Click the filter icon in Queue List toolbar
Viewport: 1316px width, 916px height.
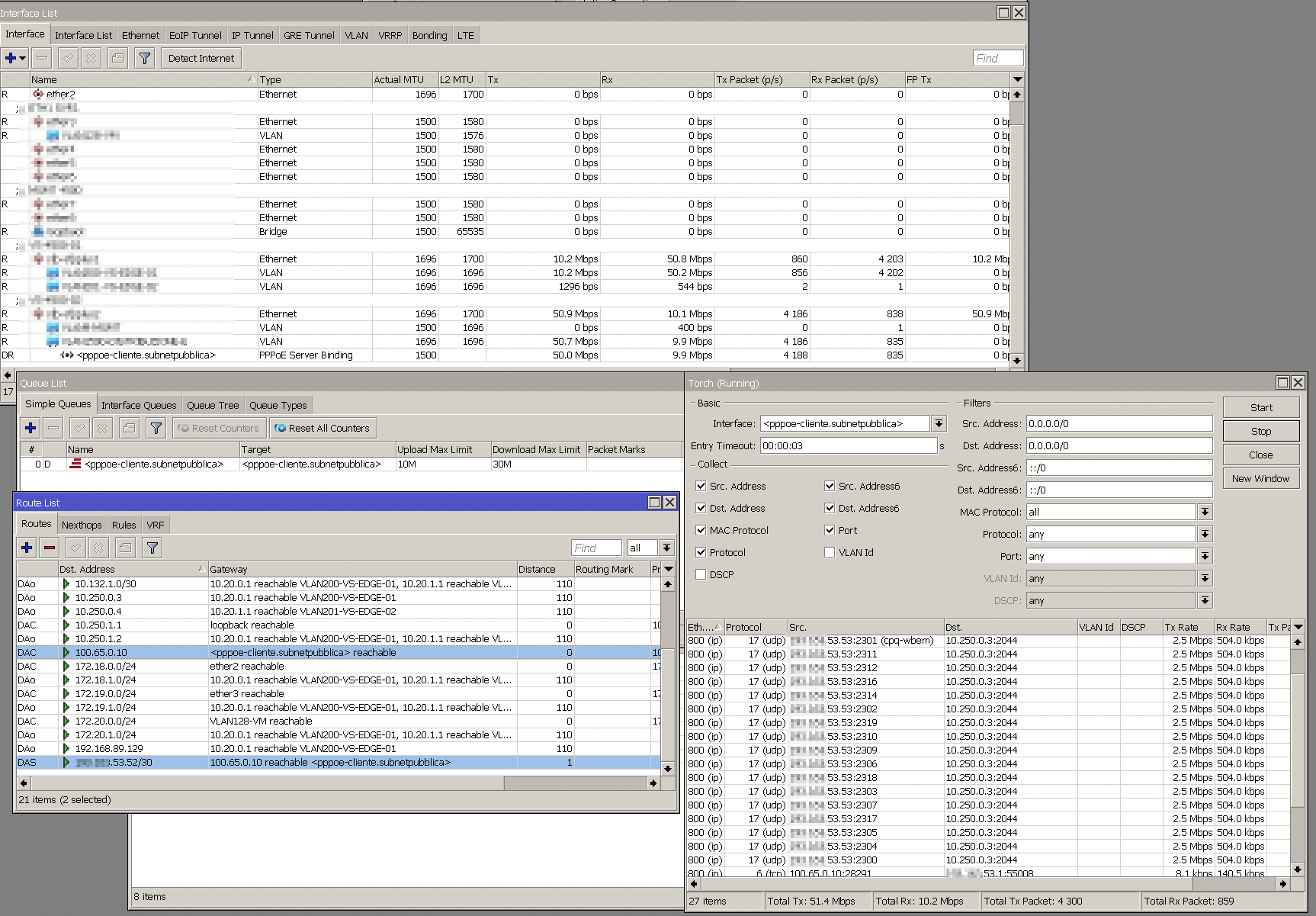tap(156, 428)
